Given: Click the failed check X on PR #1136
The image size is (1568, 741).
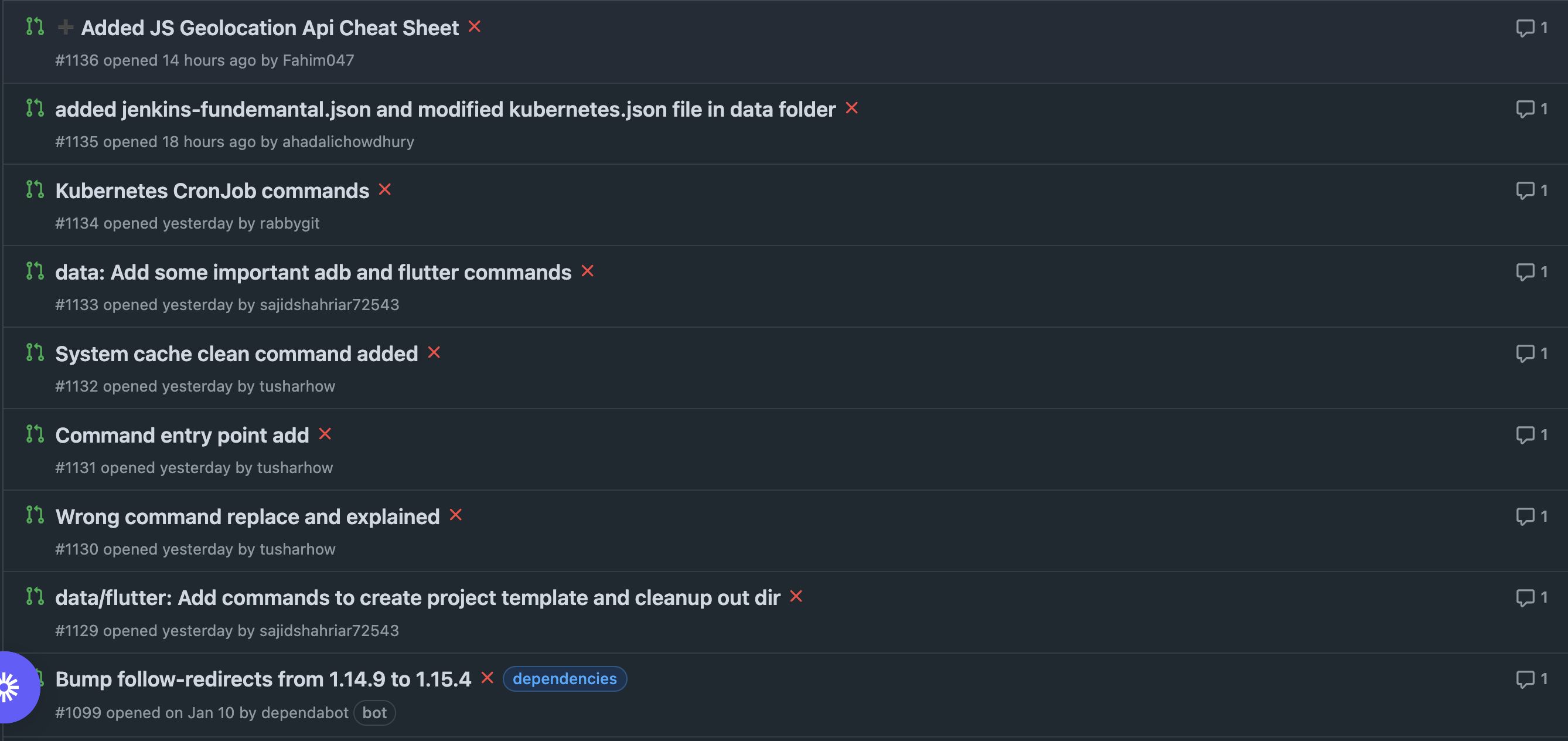Looking at the screenshot, I should coord(474,27).
